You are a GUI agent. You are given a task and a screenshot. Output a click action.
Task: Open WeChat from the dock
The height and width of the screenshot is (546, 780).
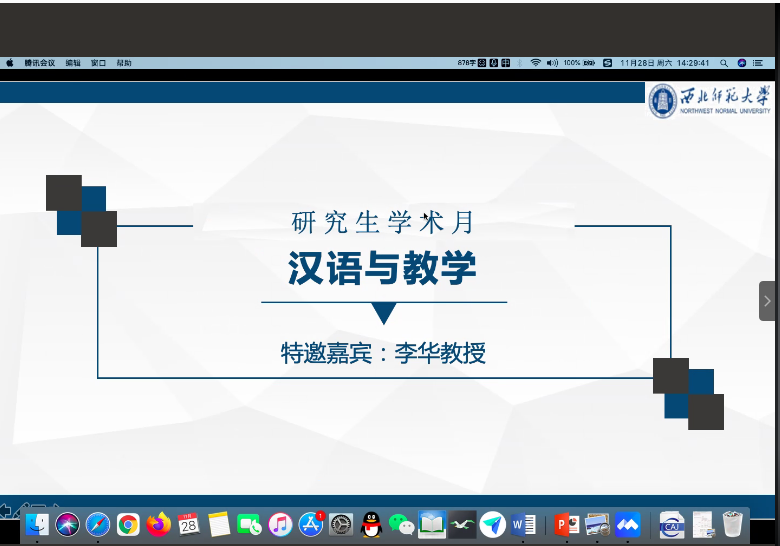click(401, 523)
